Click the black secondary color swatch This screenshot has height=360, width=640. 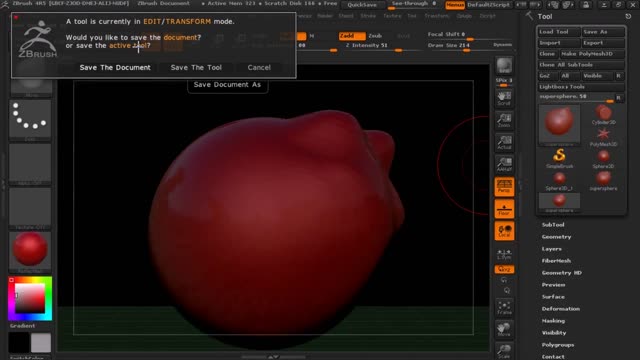[x=19, y=342]
